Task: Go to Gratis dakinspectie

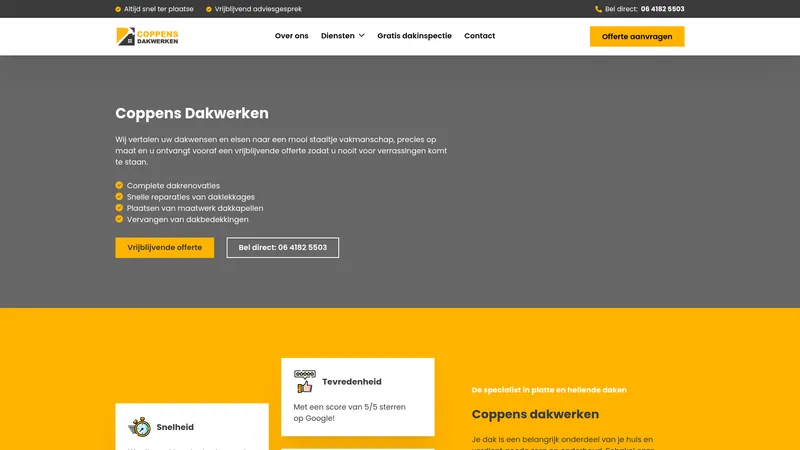Action: tap(414, 36)
